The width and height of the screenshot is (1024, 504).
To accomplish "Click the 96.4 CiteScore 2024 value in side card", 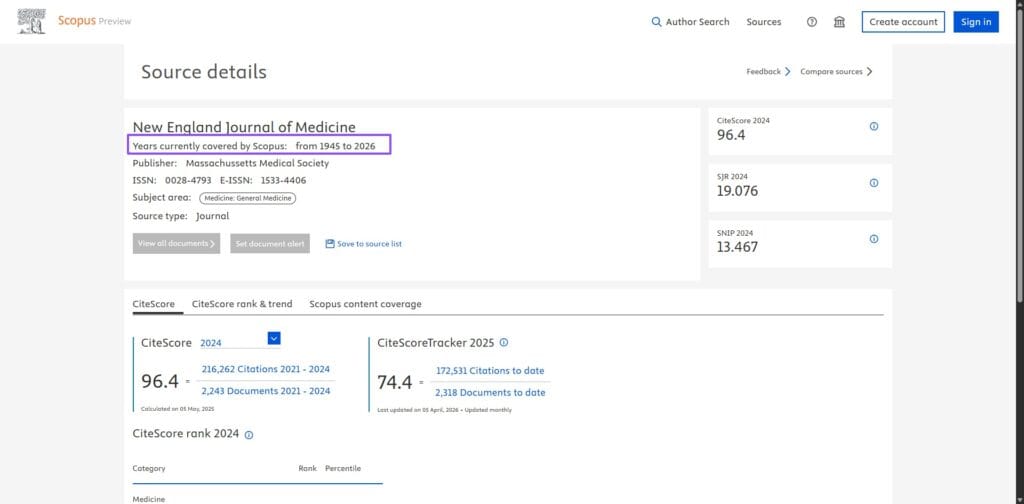I will tap(731, 135).
